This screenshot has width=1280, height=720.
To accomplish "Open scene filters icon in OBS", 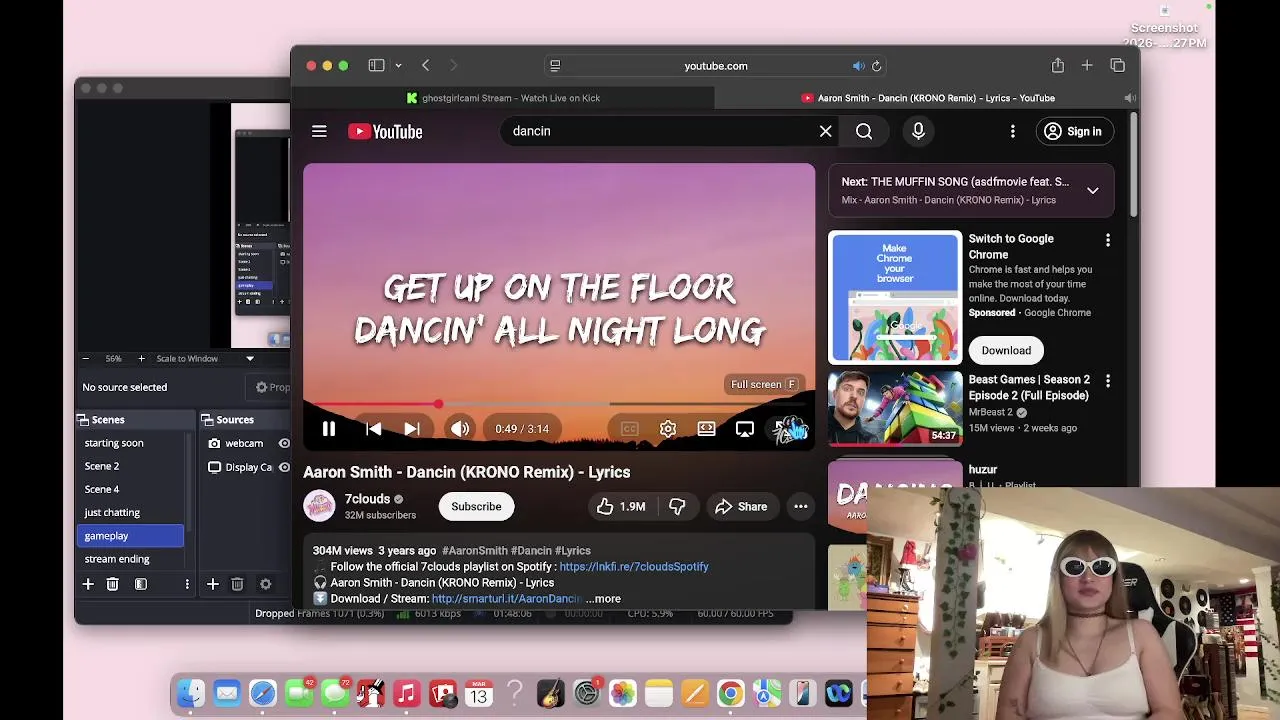I will [141, 584].
